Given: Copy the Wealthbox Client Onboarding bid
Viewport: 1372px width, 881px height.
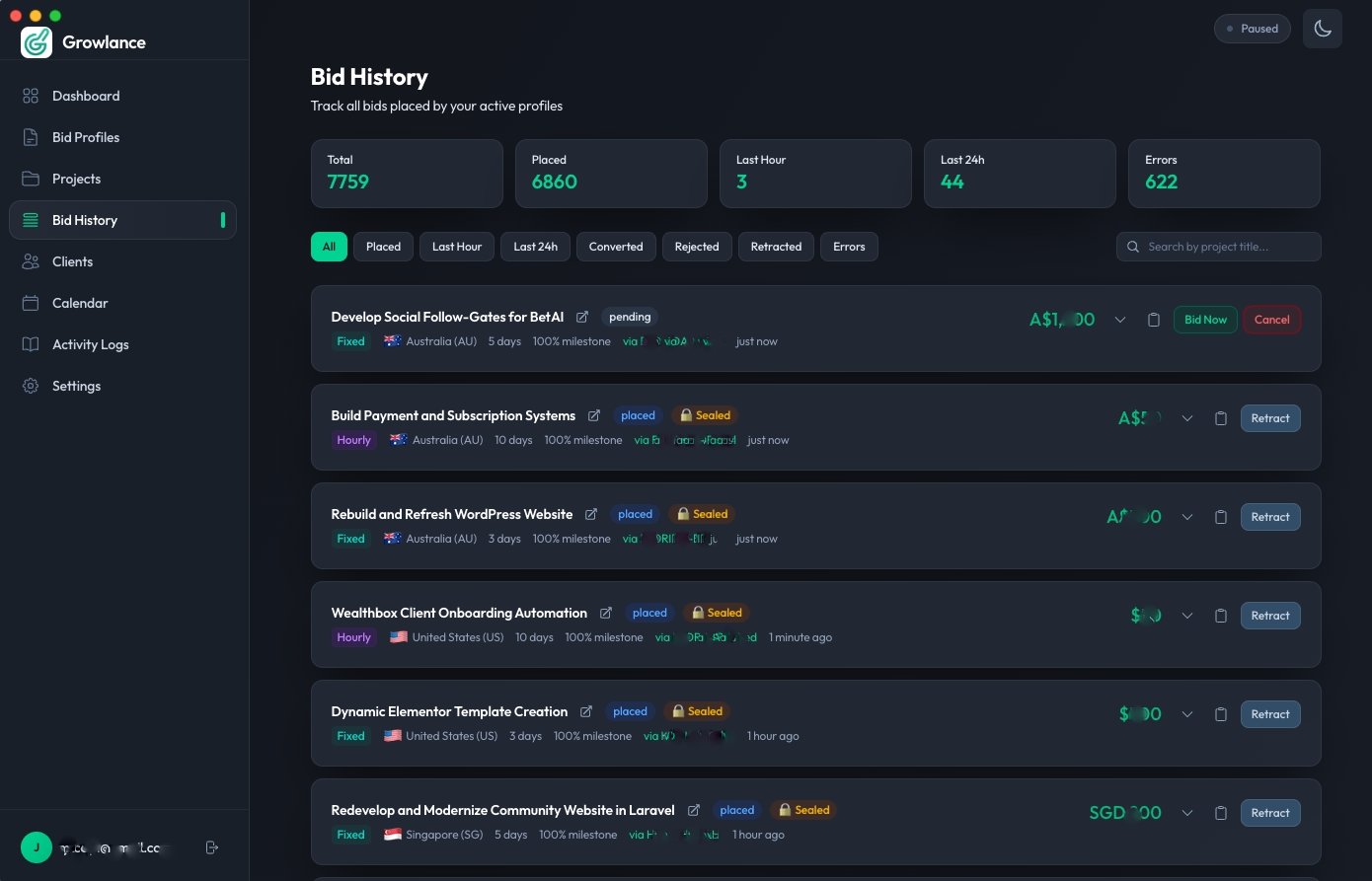Looking at the screenshot, I should pos(1220,616).
